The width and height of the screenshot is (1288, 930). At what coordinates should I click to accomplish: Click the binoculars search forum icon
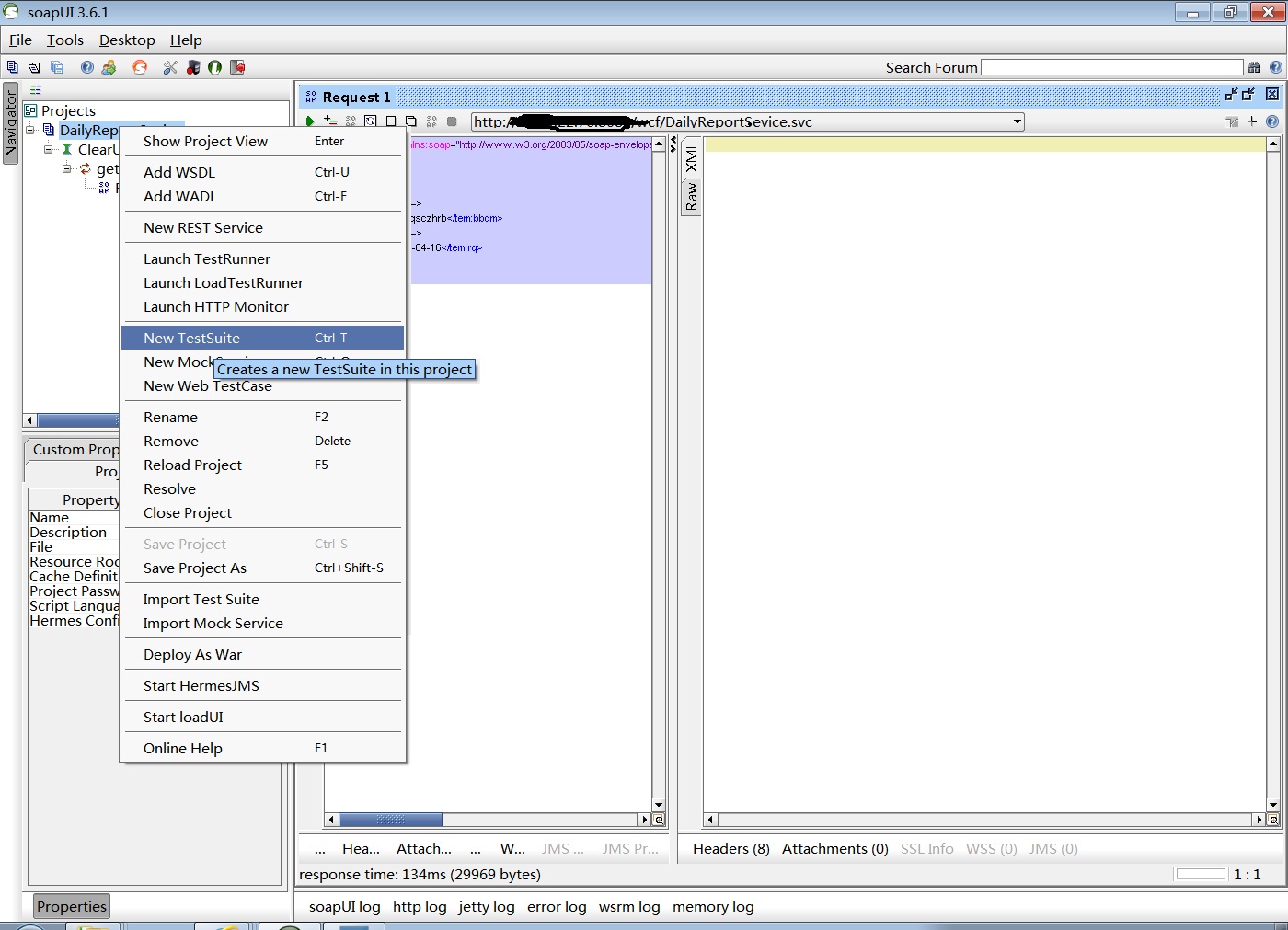1255,67
